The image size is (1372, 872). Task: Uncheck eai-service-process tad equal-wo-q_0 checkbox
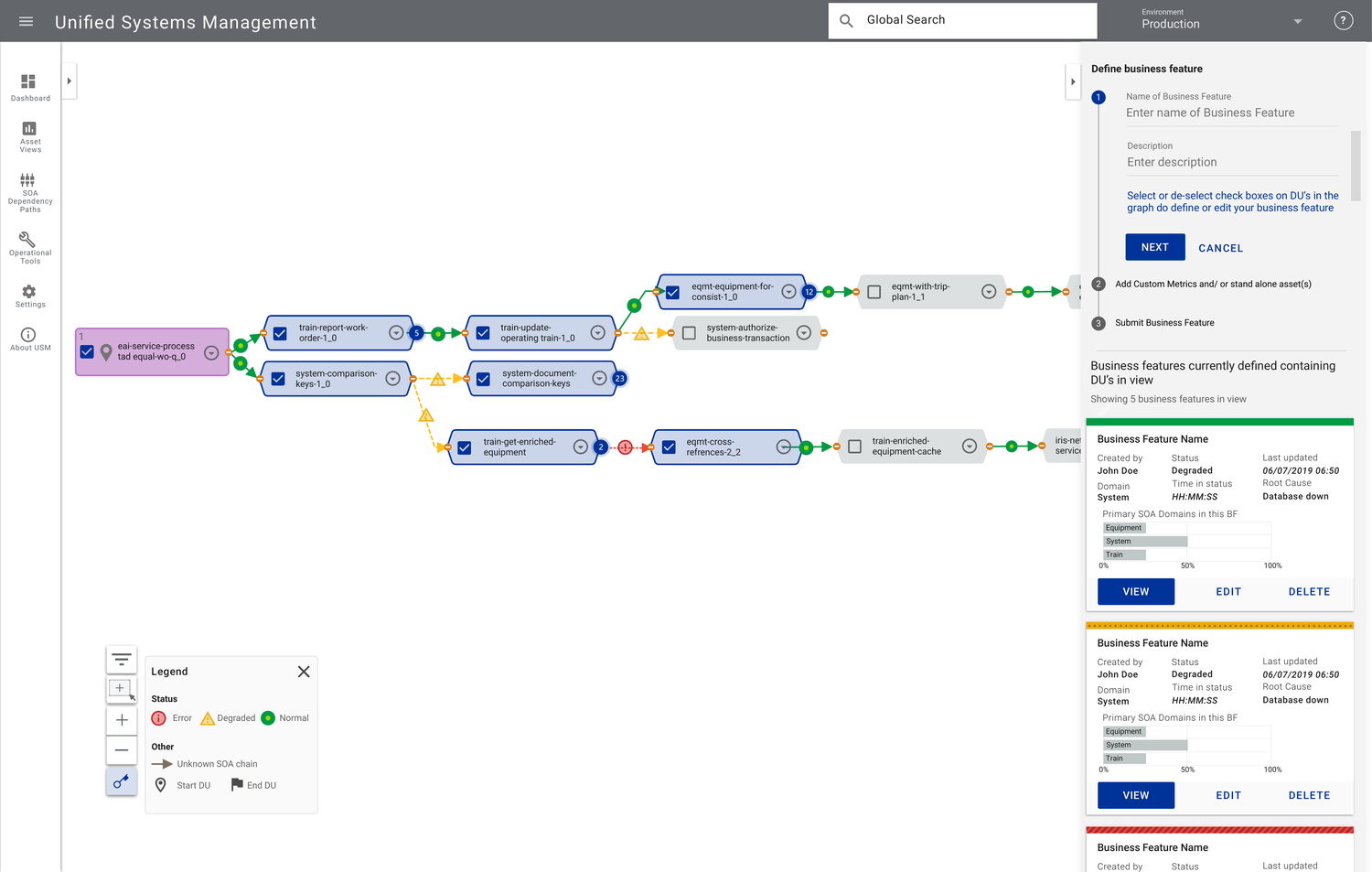pos(87,351)
